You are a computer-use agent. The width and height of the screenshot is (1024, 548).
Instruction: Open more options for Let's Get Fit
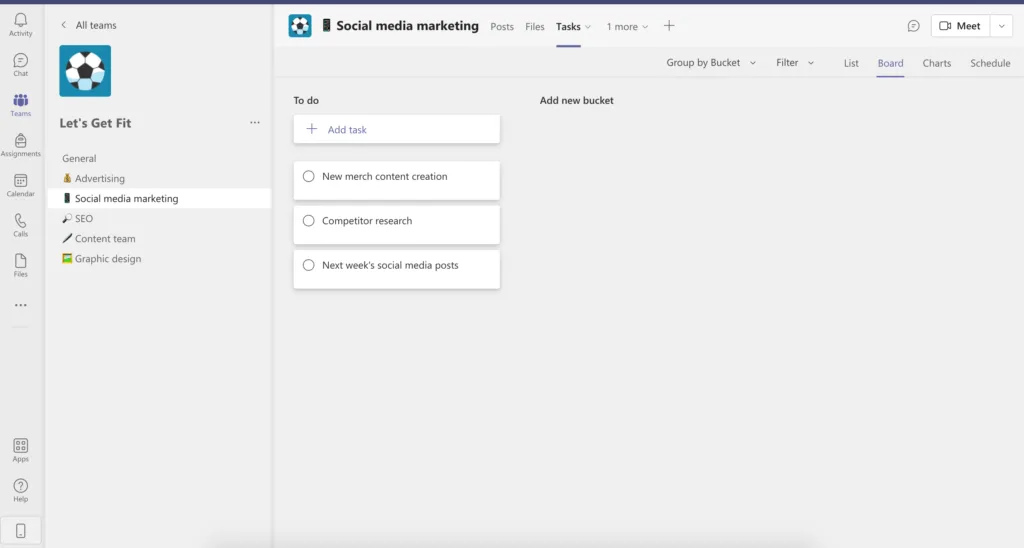tap(255, 123)
